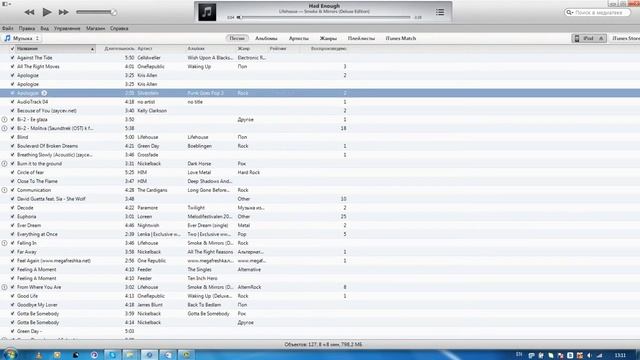Screen dimensions: 640x360
Task: Open the search magnifier options dropdown
Action: (x=569, y=13)
